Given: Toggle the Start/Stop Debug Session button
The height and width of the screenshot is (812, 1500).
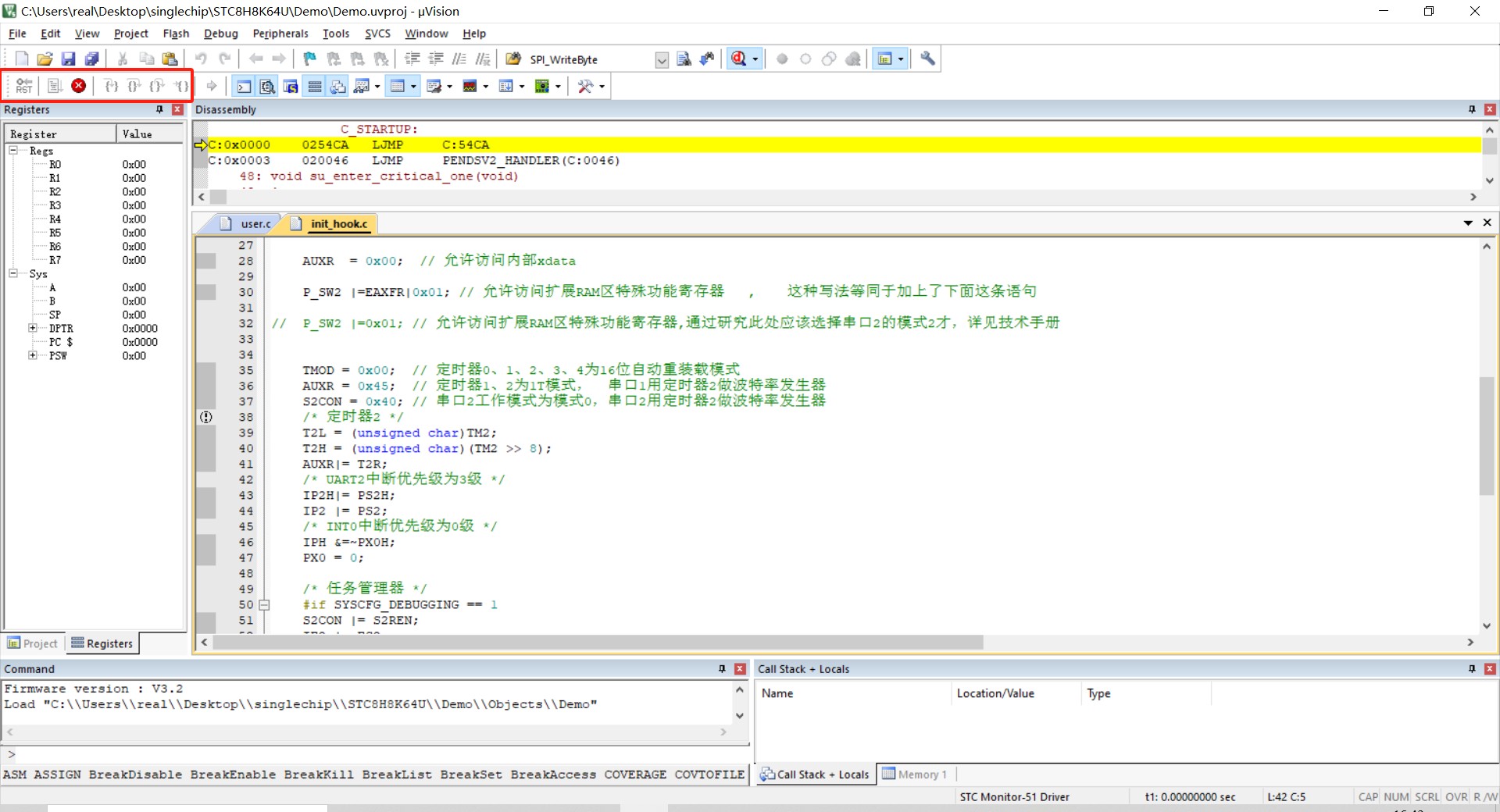Looking at the screenshot, I should [x=739, y=59].
